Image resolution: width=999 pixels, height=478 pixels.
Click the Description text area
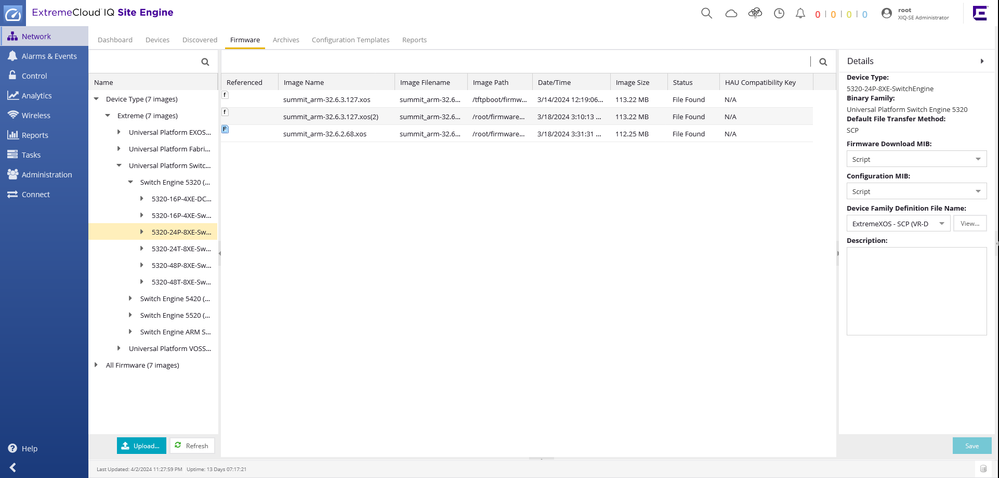point(916,291)
